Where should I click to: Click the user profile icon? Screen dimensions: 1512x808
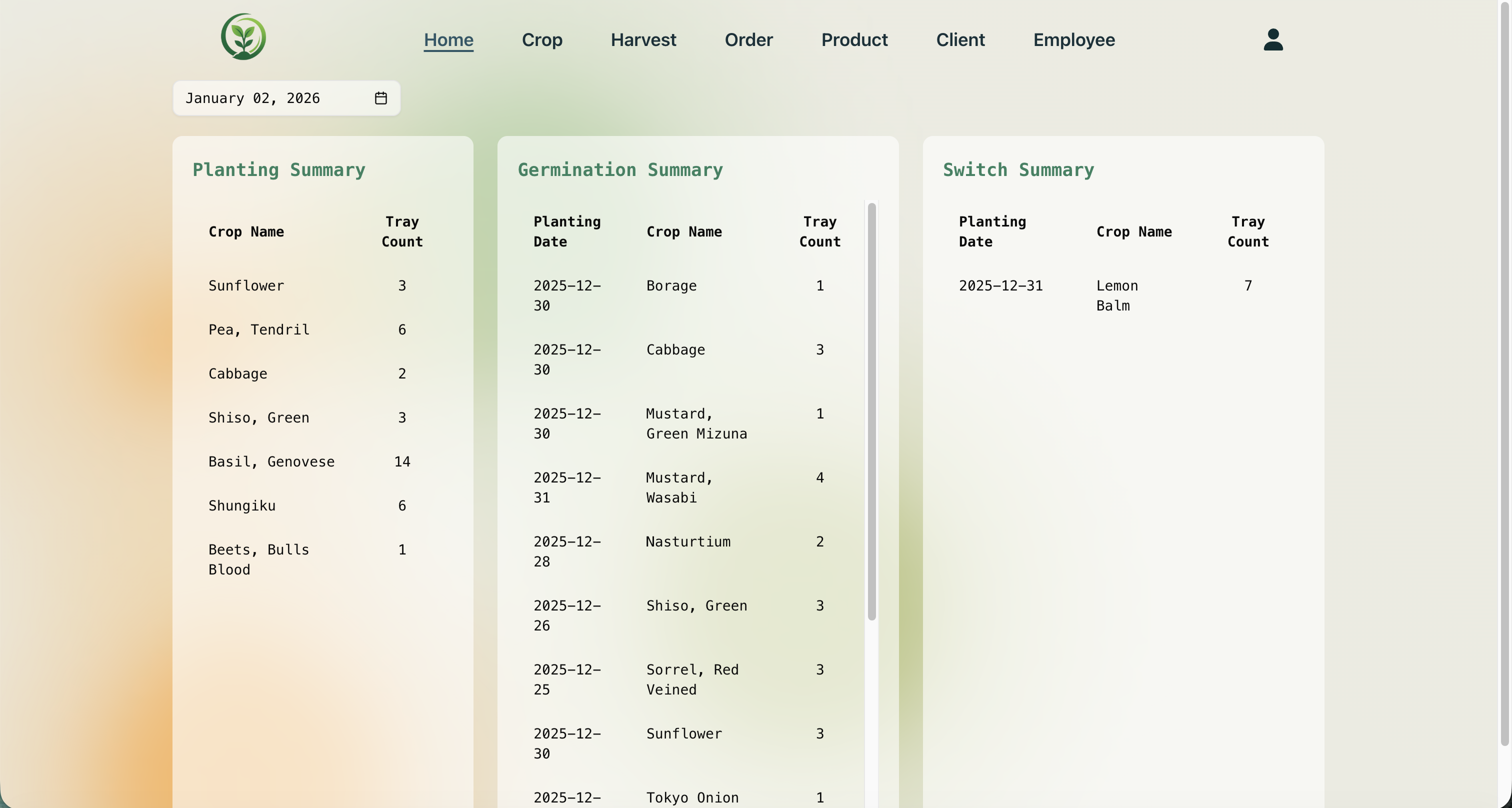click(x=1272, y=39)
